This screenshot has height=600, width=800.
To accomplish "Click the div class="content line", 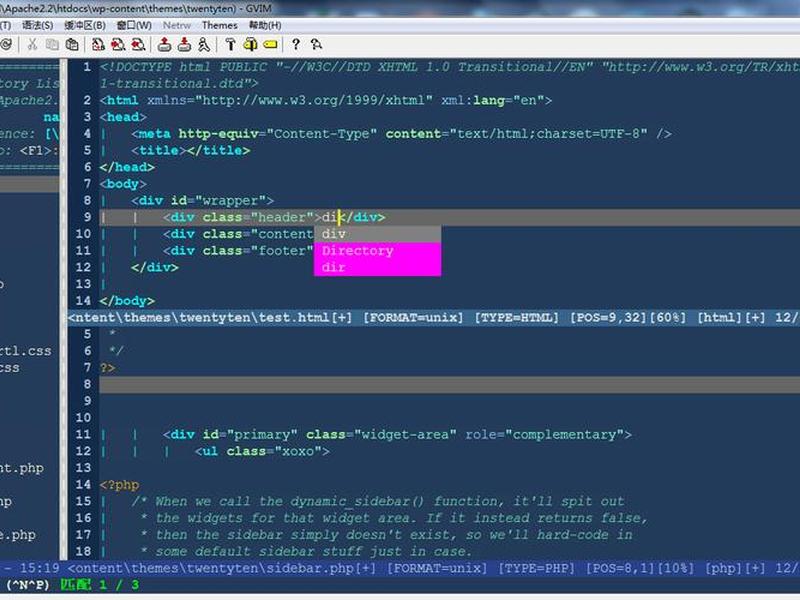I will click(x=238, y=234).
